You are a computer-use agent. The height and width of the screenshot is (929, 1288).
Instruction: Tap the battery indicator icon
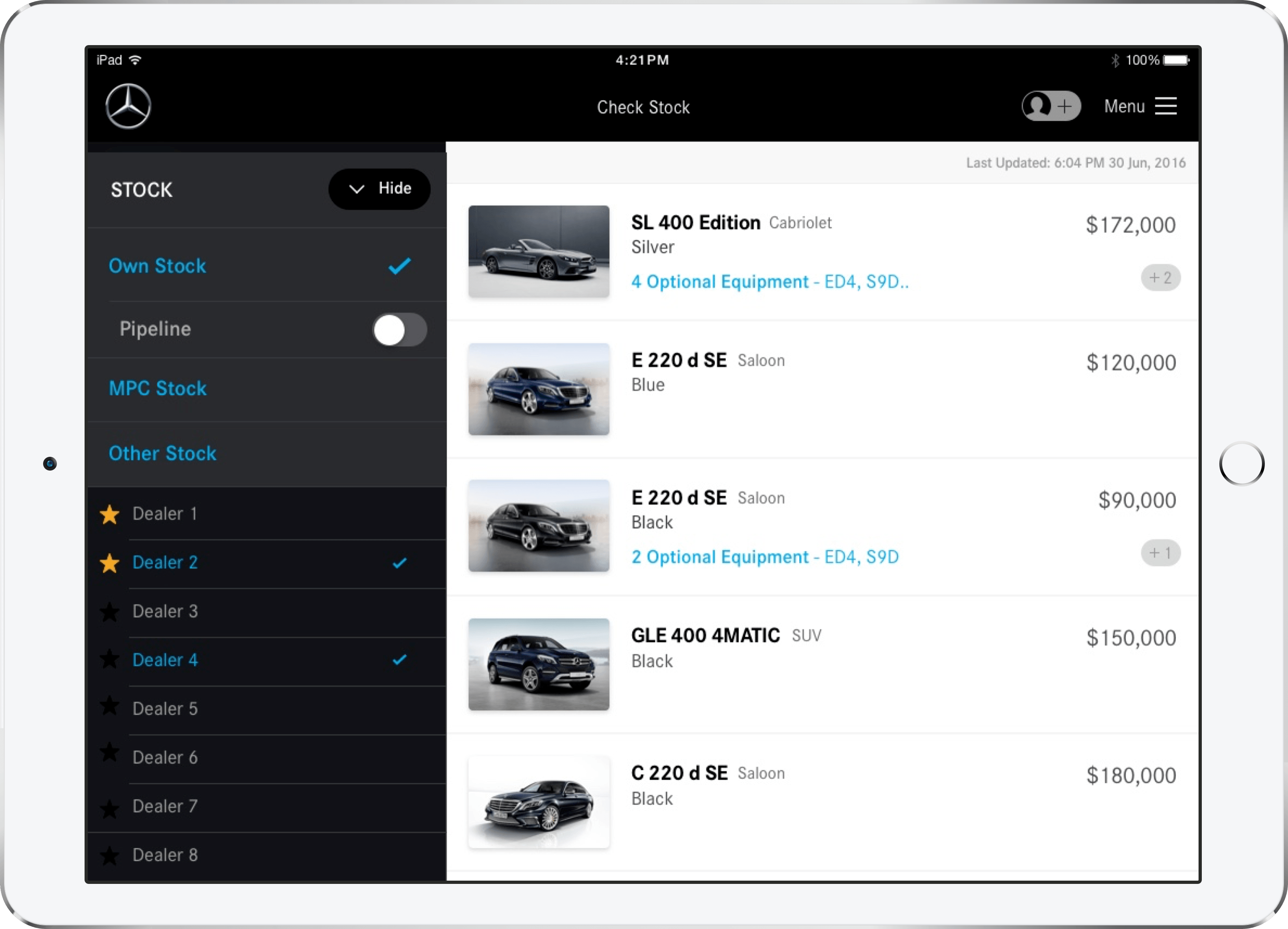click(x=1176, y=60)
